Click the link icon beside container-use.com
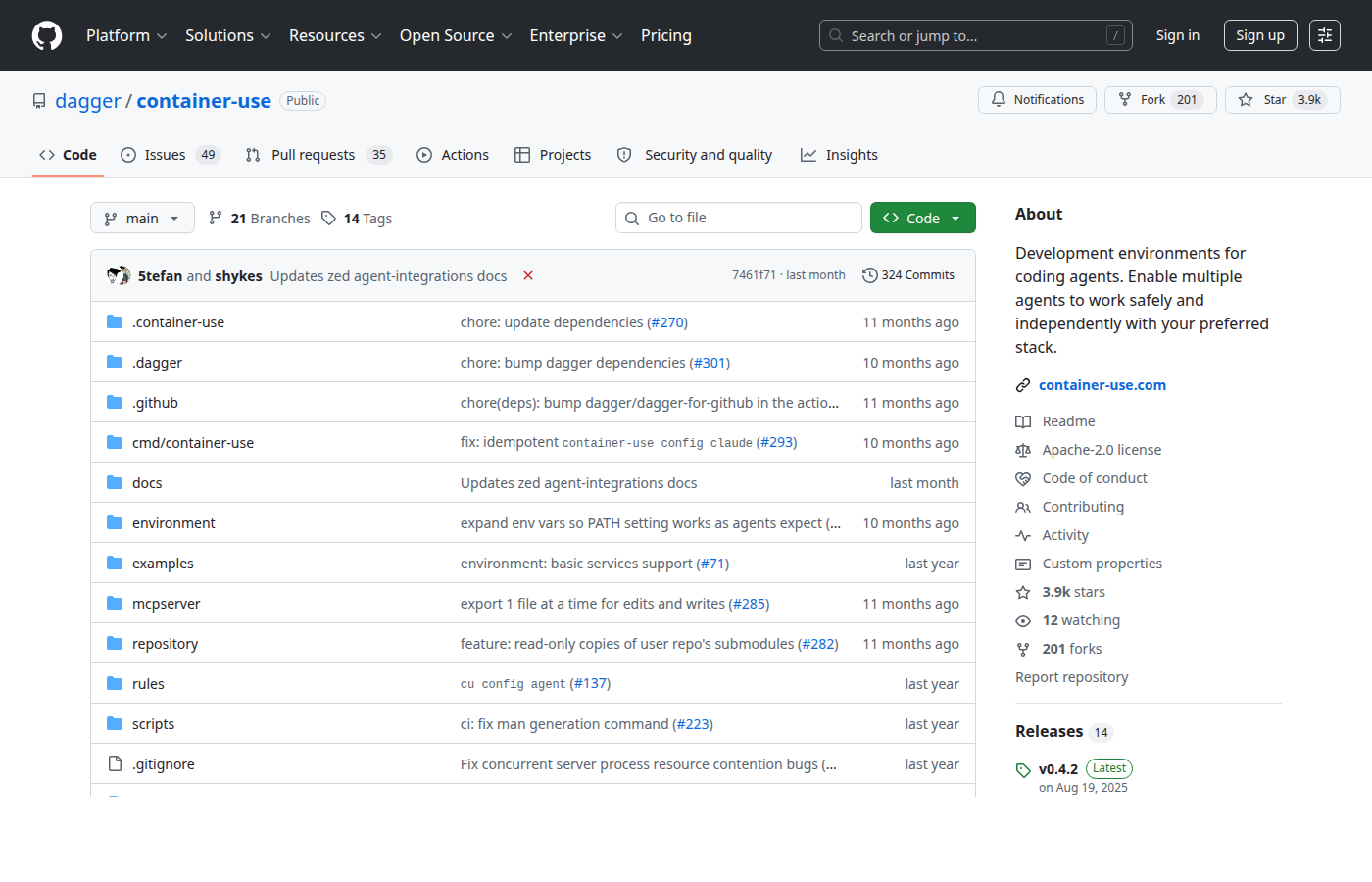This screenshot has width=1372, height=882. point(1023,385)
